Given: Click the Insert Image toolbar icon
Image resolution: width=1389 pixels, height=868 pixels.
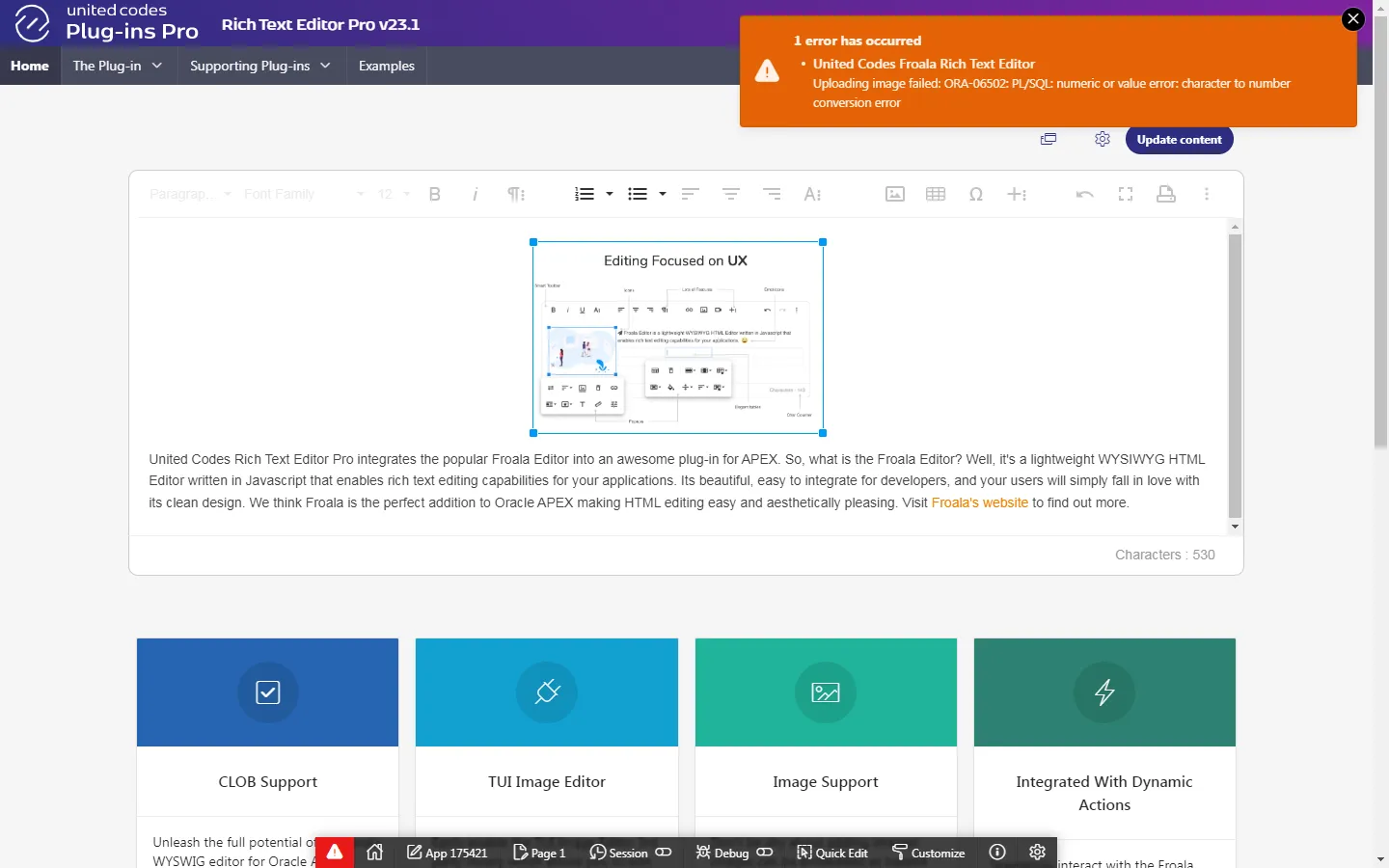Looking at the screenshot, I should pyautogui.click(x=894, y=194).
